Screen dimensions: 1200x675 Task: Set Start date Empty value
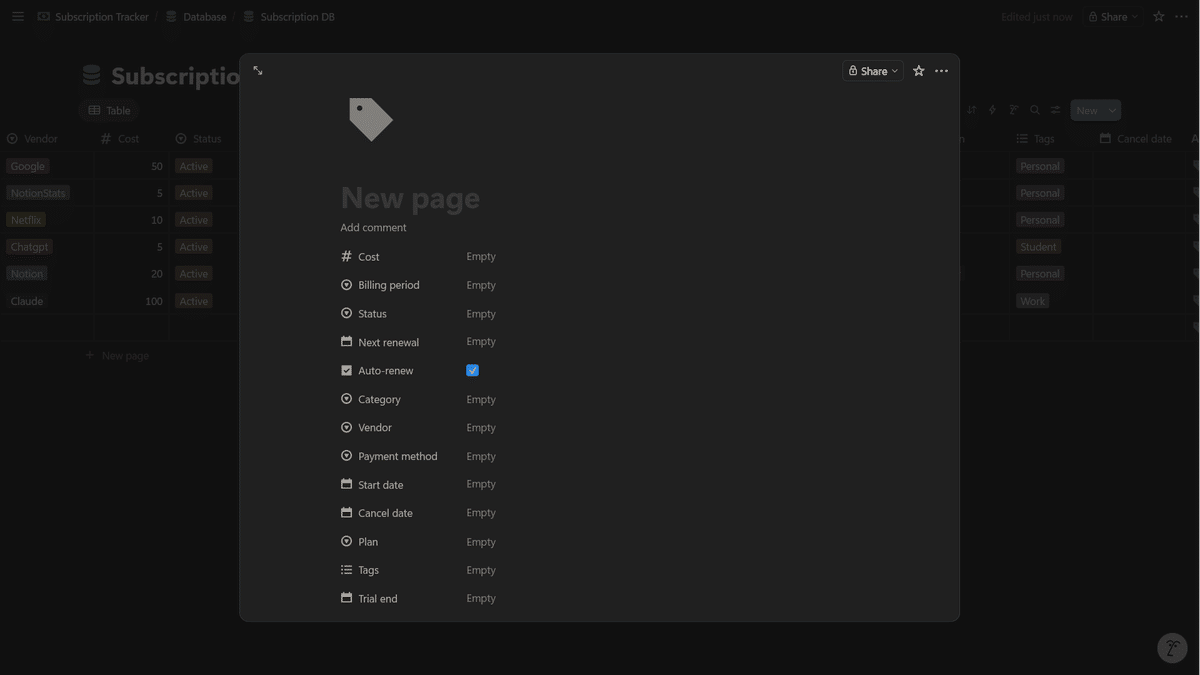(481, 484)
